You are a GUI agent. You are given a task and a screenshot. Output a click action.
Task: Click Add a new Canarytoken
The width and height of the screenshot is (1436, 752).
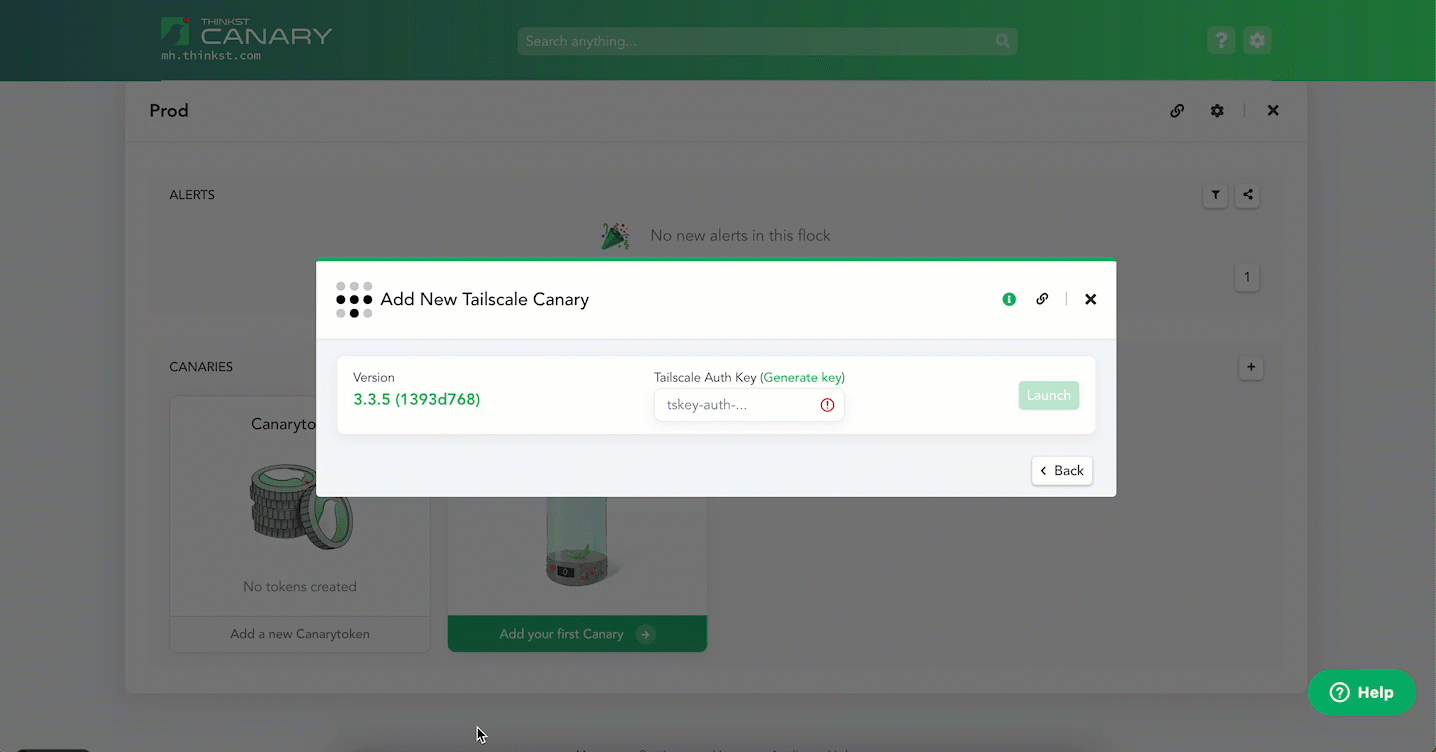[300, 634]
